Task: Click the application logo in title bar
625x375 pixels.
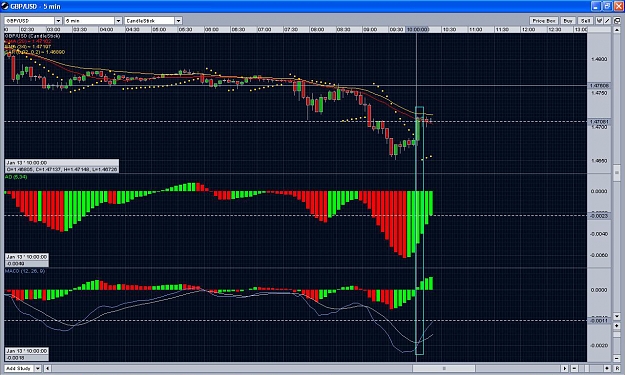Action: [5, 6]
